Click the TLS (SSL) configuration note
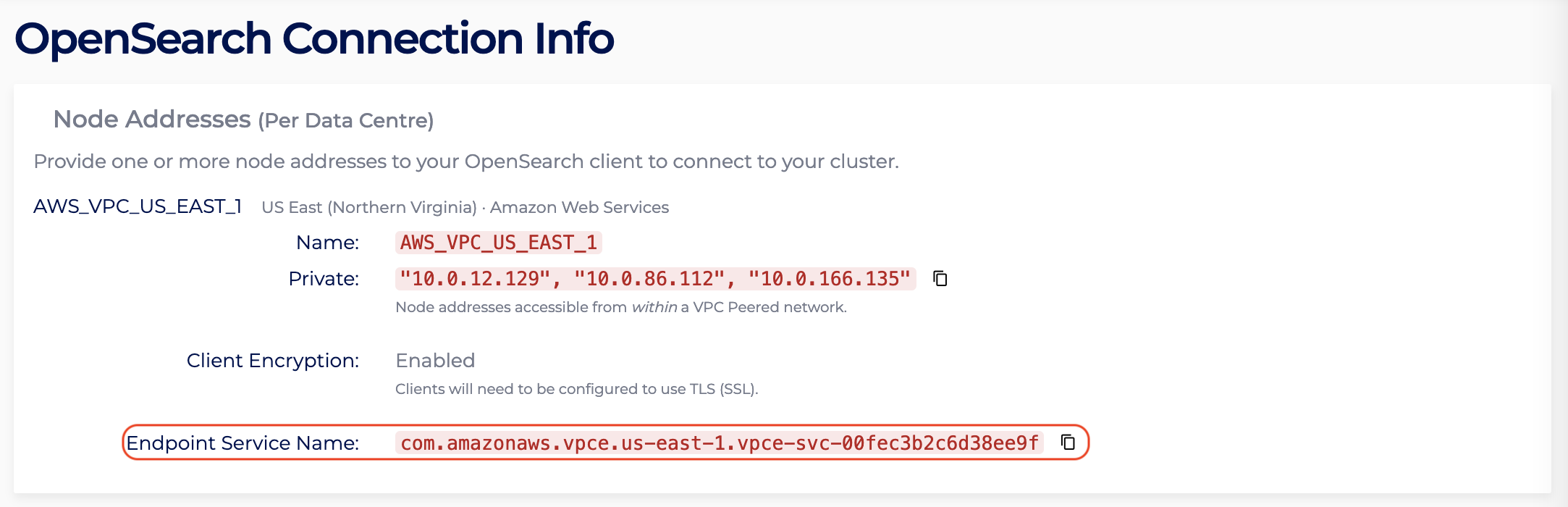Viewport: 1568px width, 507px height. [576, 389]
